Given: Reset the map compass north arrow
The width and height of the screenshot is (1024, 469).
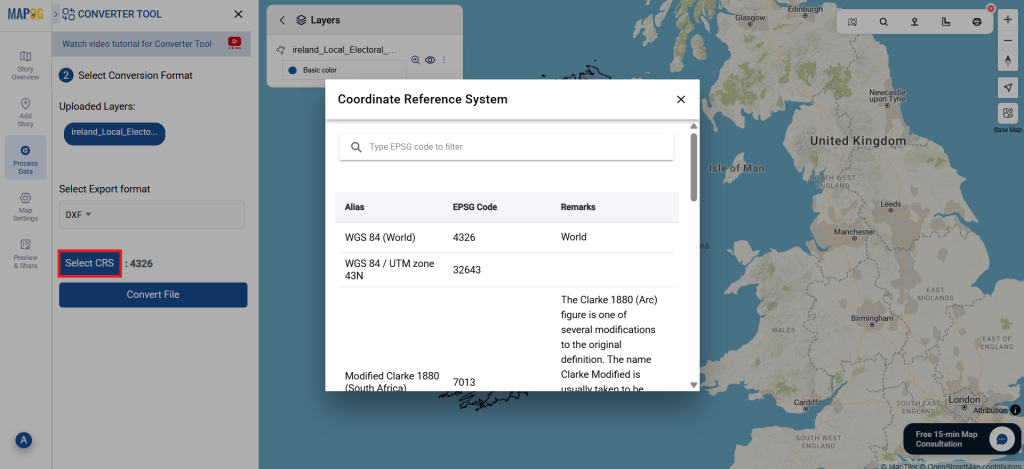Looking at the screenshot, I should coord(1007,60).
